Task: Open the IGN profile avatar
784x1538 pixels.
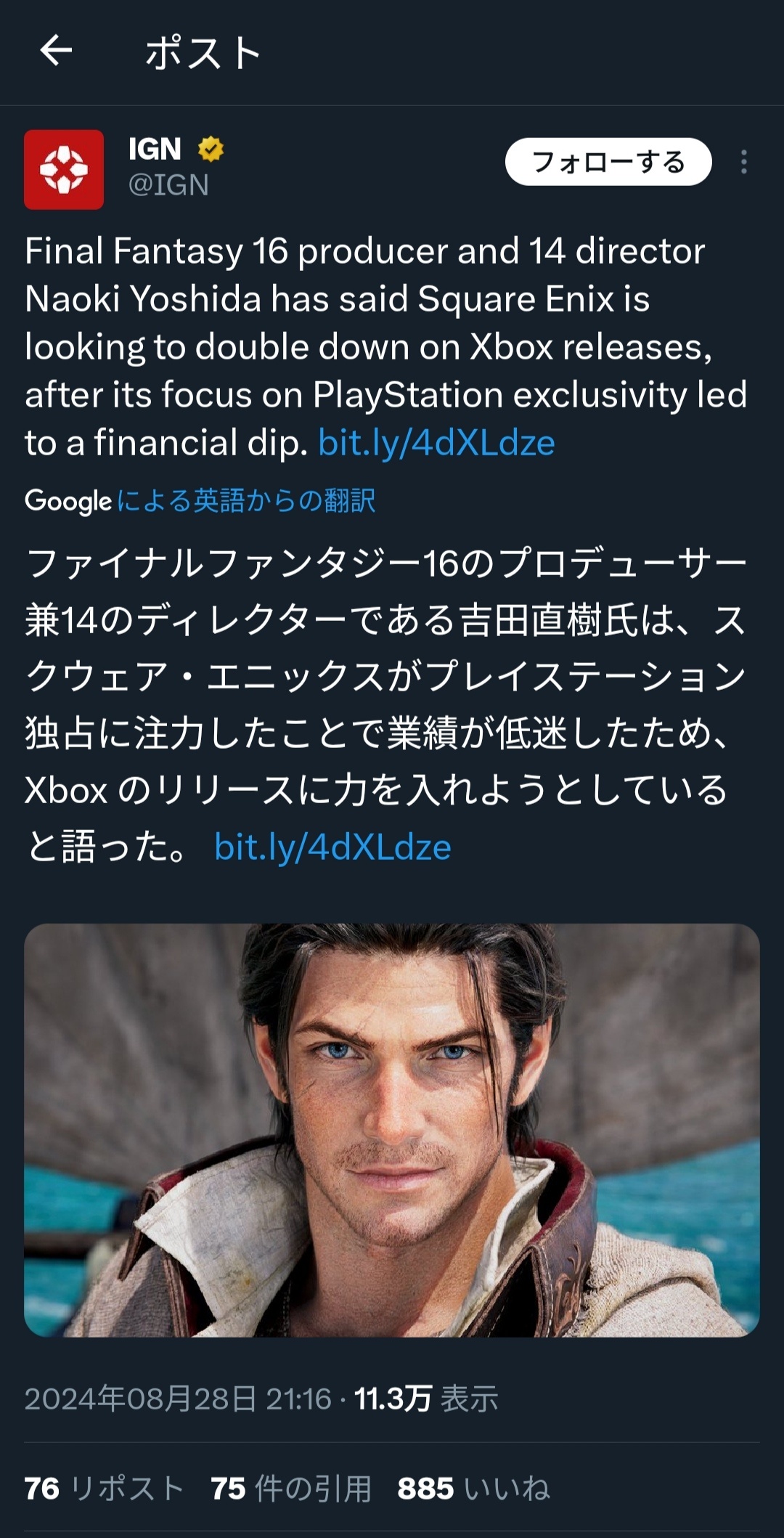Action: (x=64, y=170)
